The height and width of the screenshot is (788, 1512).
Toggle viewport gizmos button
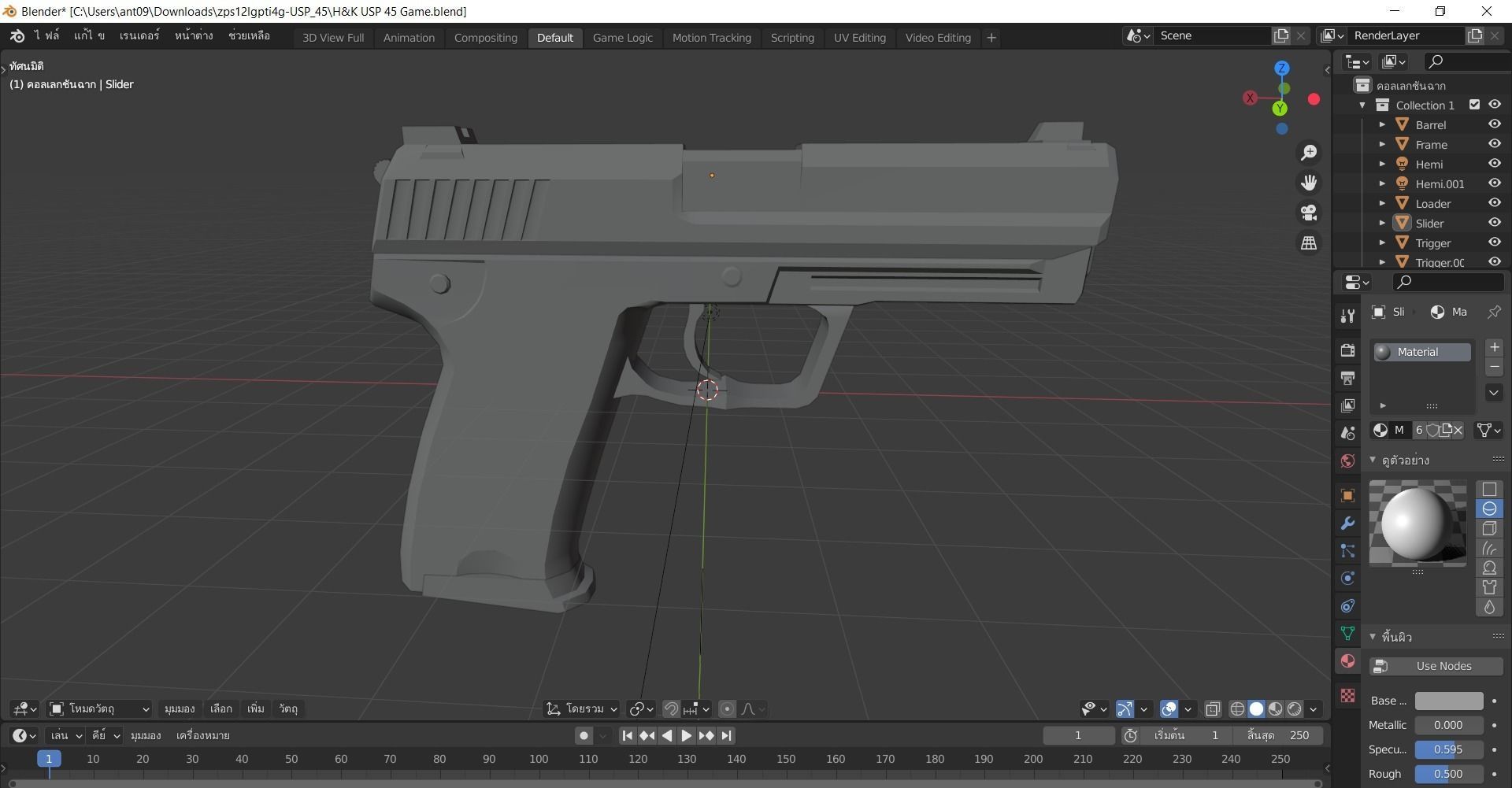point(1125,709)
